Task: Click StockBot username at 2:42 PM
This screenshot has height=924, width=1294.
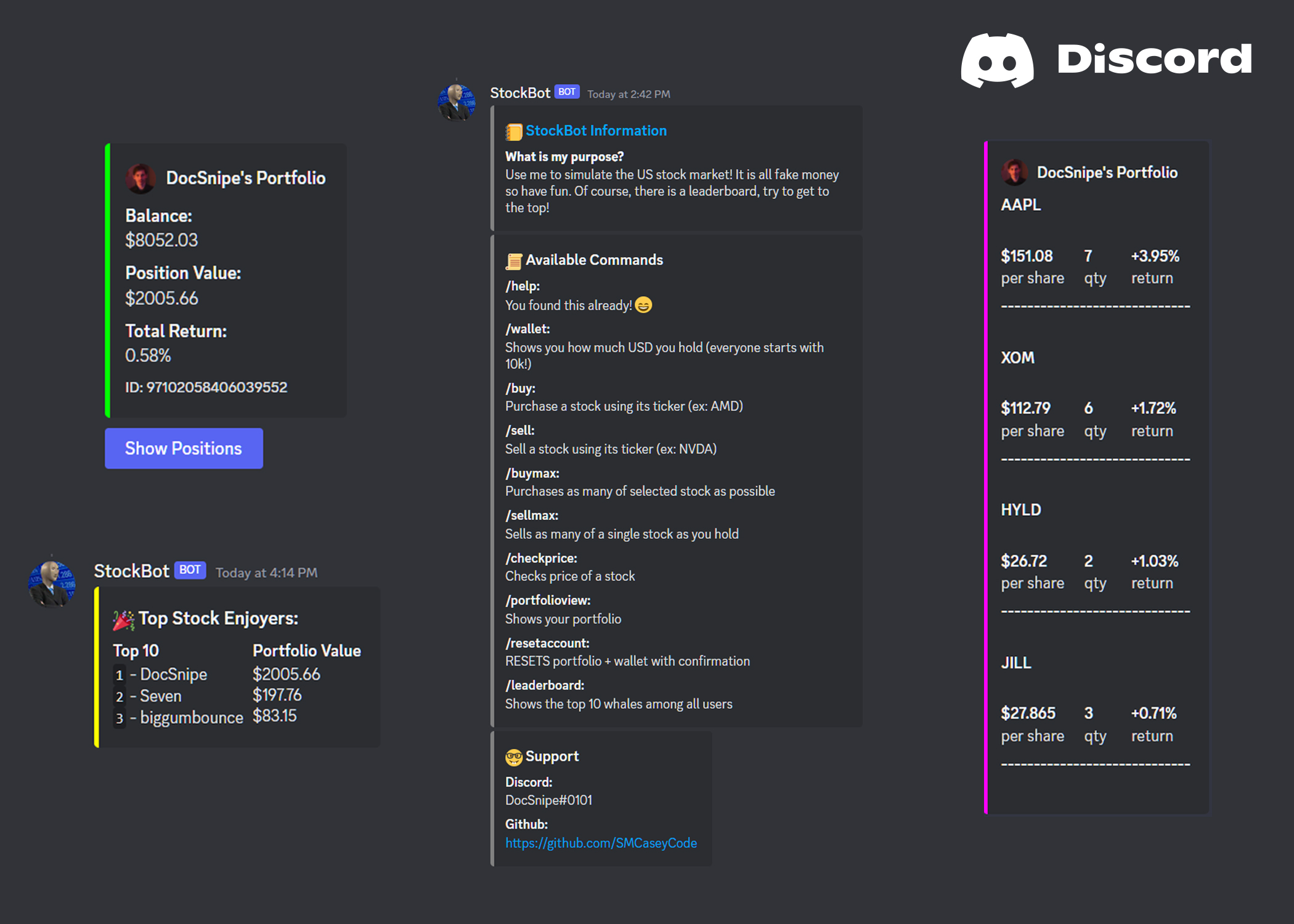Action: (520, 93)
